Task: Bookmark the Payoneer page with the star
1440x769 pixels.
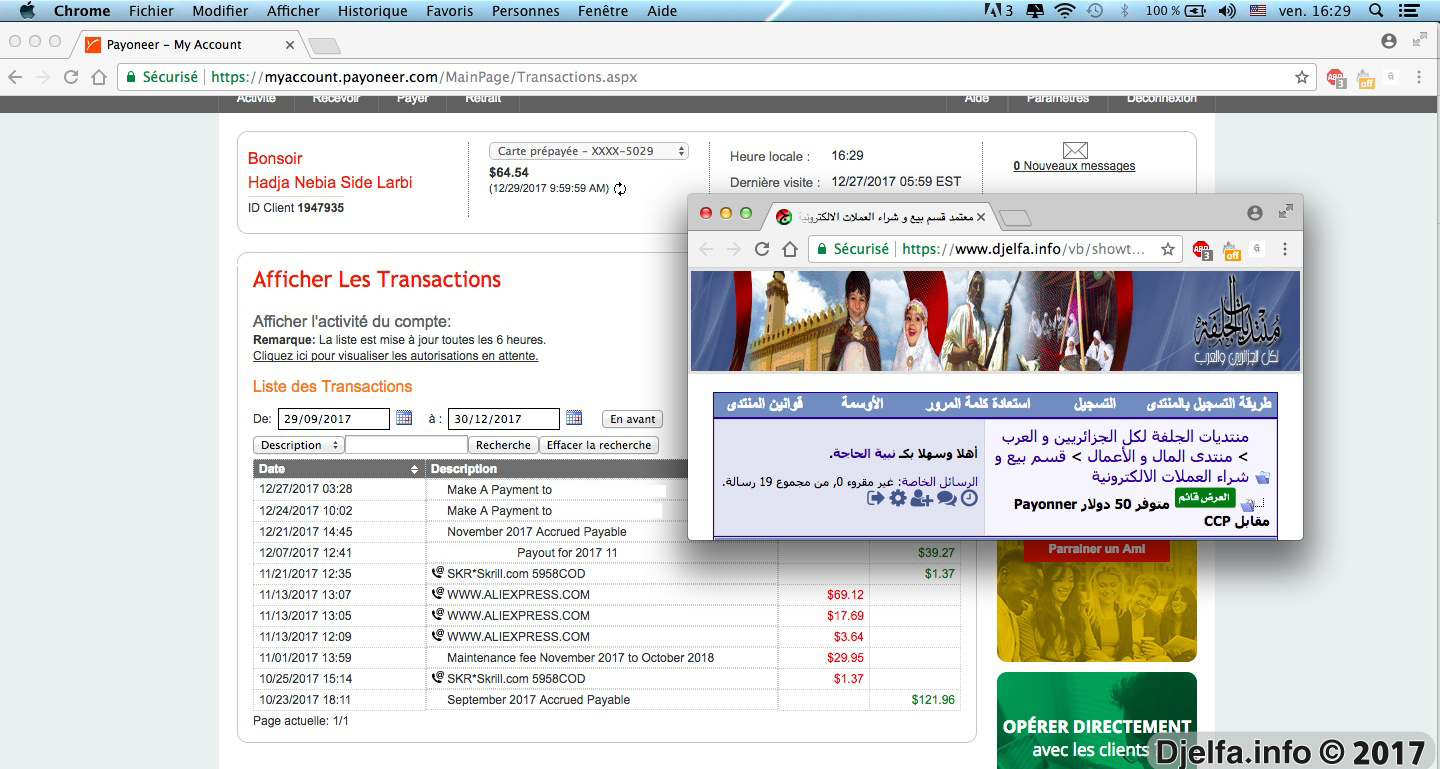Action: point(1301,77)
